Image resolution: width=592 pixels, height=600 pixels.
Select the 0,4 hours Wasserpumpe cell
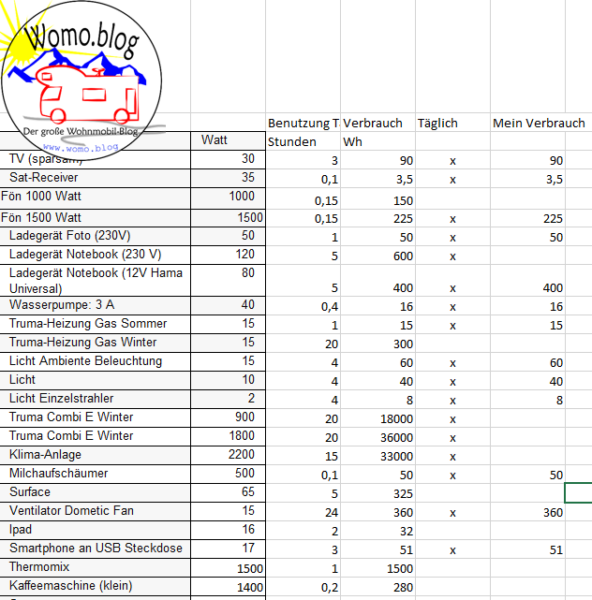click(x=303, y=306)
